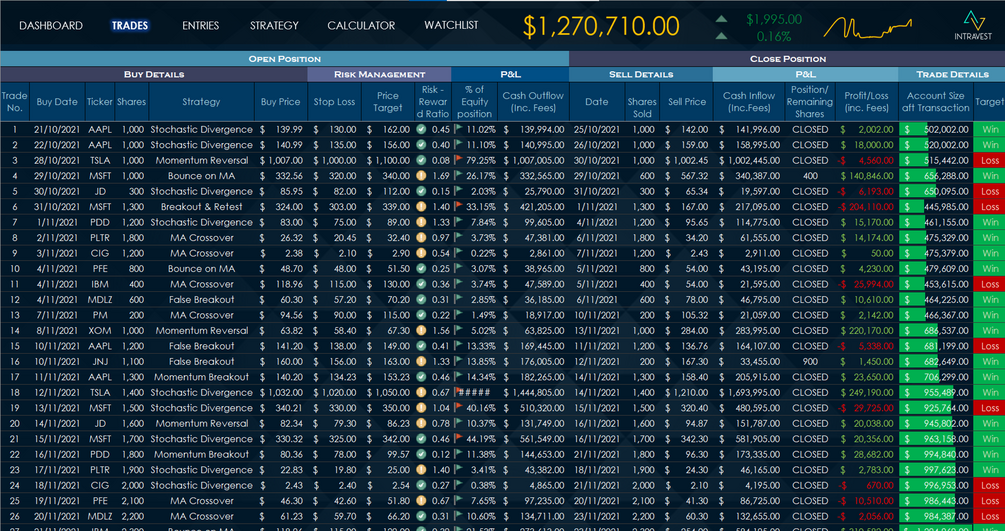This screenshot has width=1005, height=531.
Task: Click the green flag beside 26.17% in trade 4
Action: 458,175
